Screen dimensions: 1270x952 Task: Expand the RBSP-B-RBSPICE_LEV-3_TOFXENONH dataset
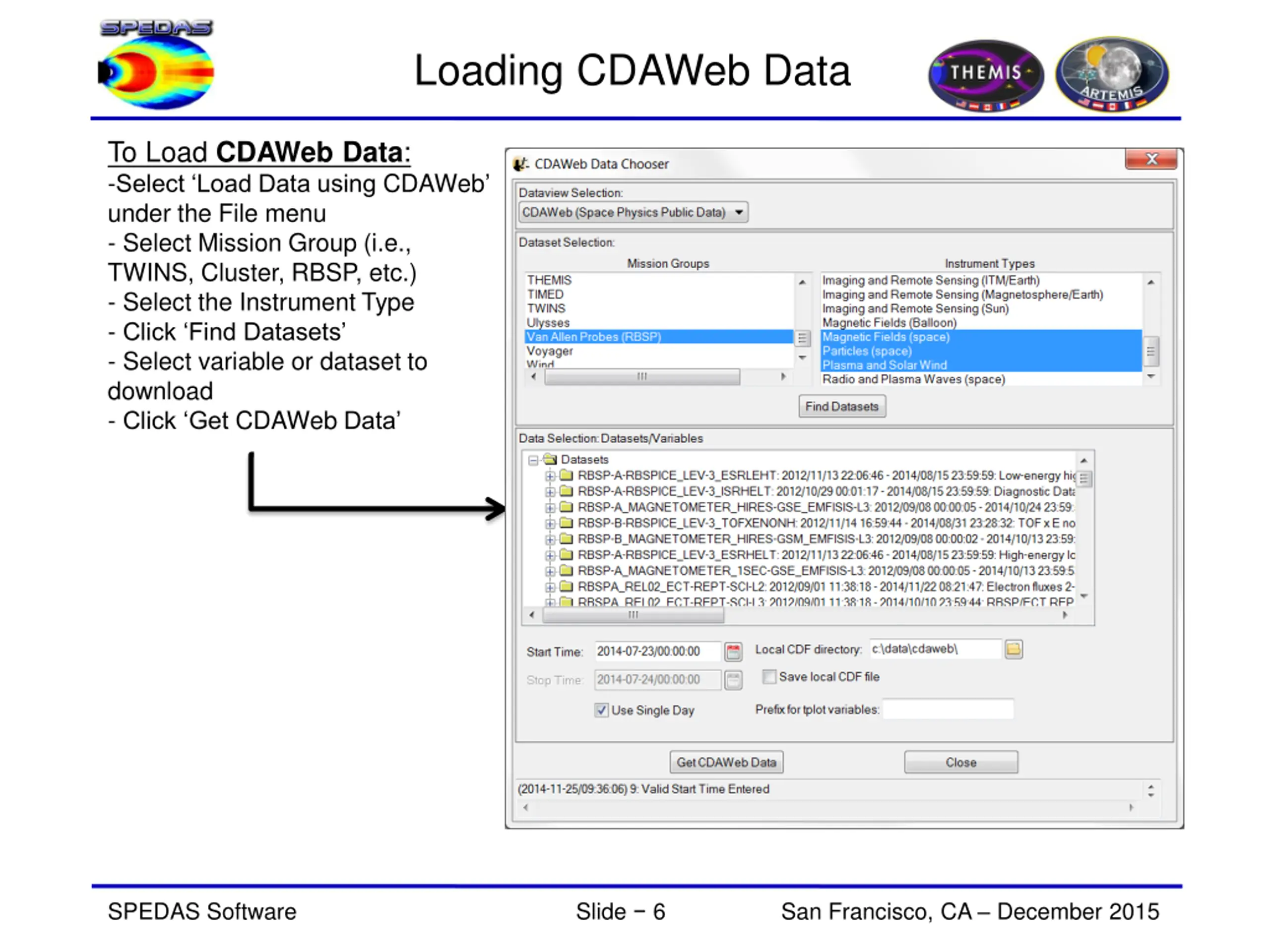(550, 523)
